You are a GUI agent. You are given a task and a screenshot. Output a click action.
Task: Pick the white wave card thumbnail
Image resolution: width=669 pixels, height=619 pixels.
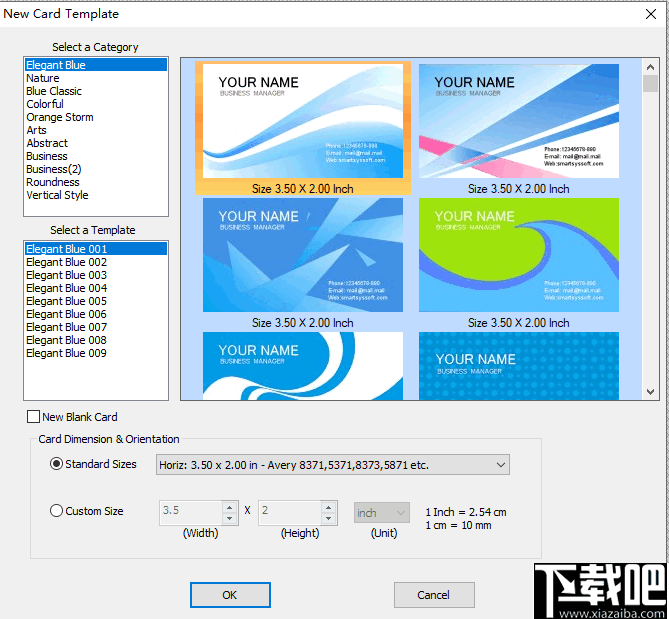(x=303, y=121)
